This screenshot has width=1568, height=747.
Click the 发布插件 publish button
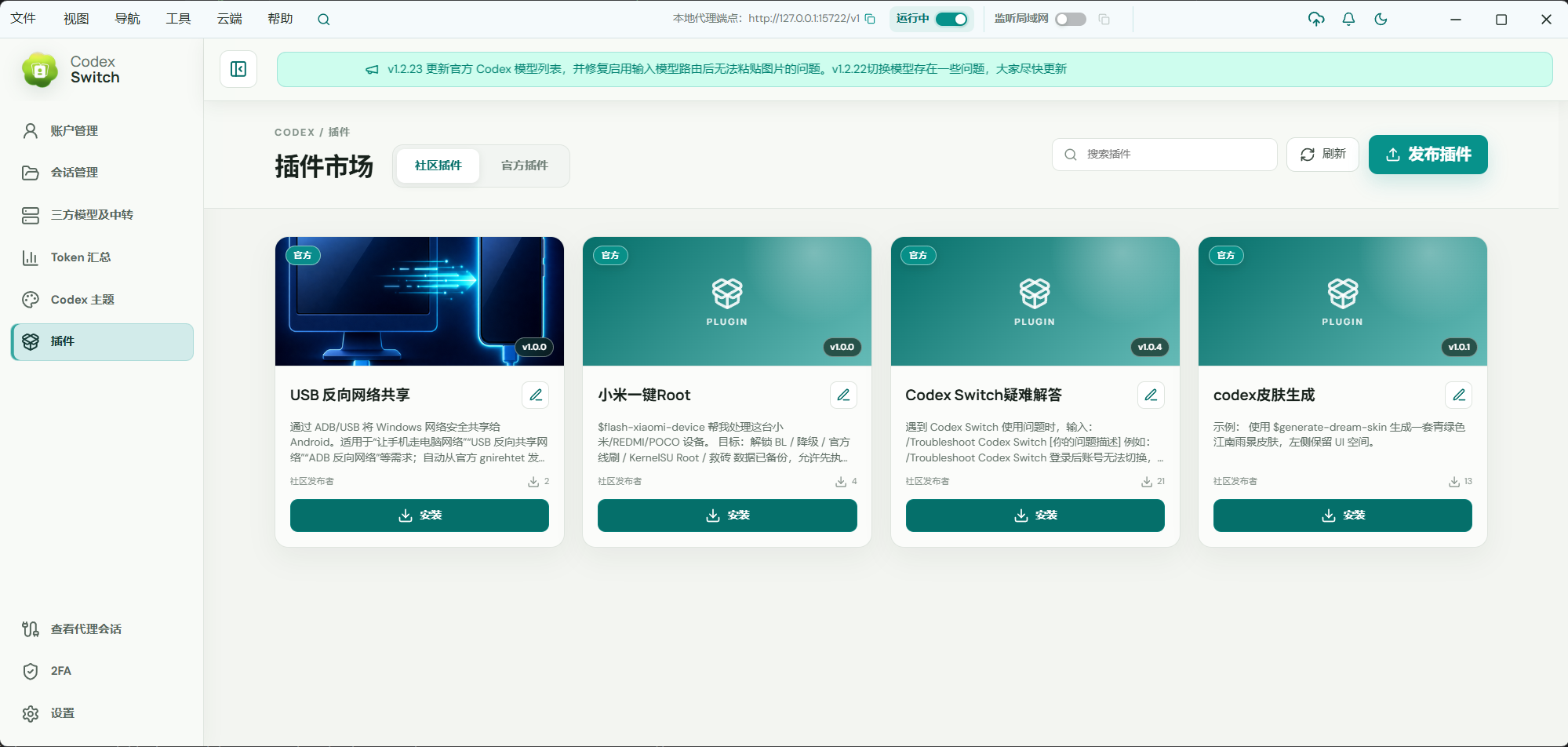click(1428, 155)
